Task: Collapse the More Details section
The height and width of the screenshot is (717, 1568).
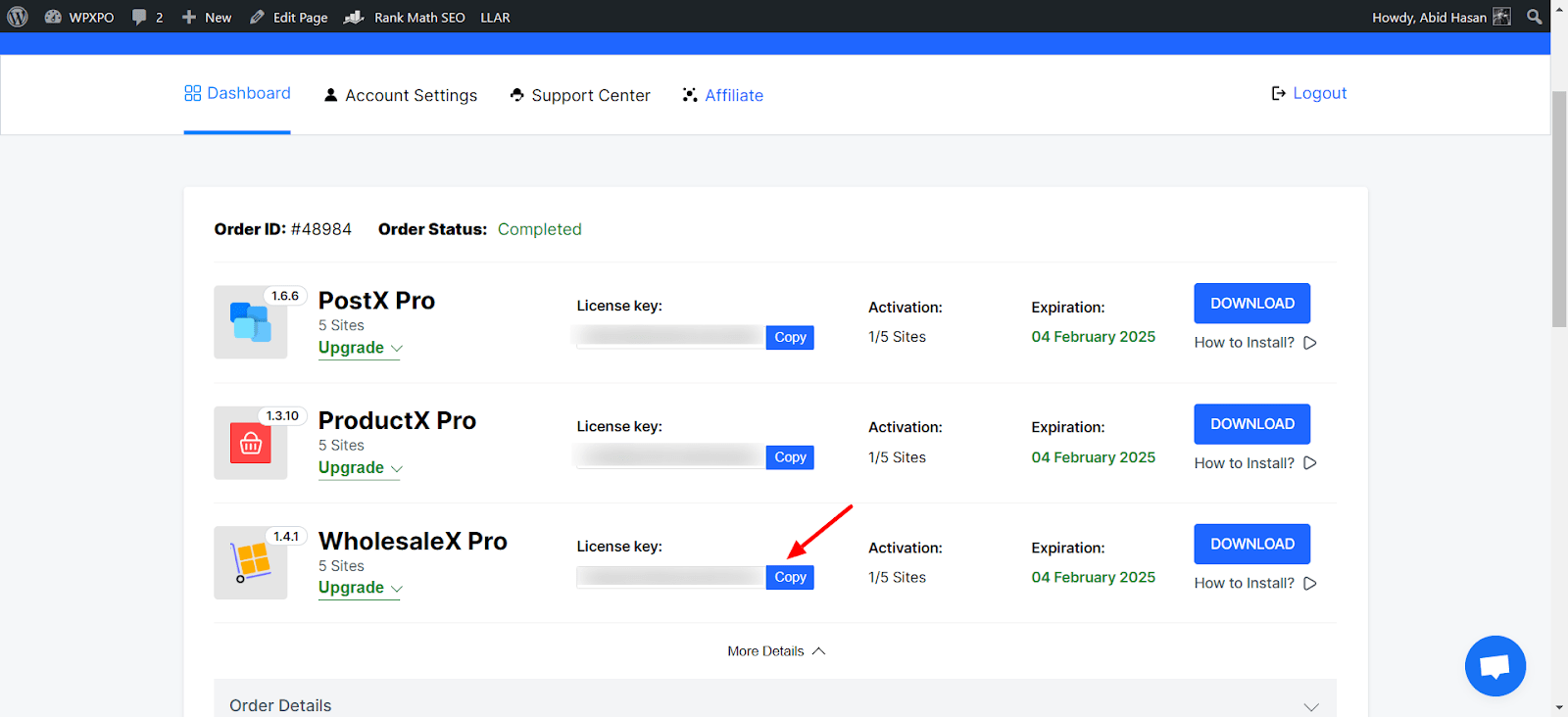Action: 776,651
